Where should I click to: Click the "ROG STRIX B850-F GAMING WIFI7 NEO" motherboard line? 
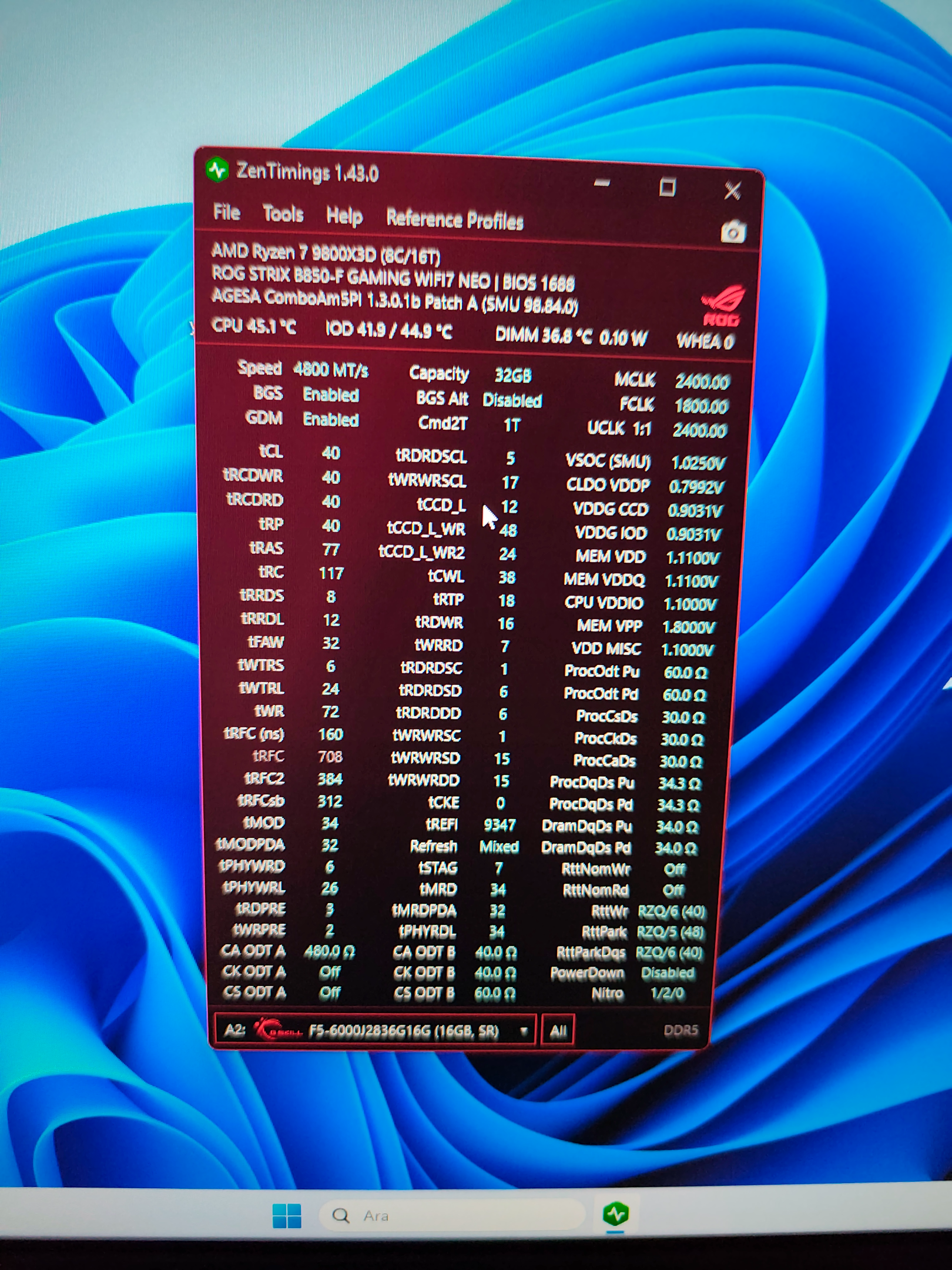tap(393, 279)
